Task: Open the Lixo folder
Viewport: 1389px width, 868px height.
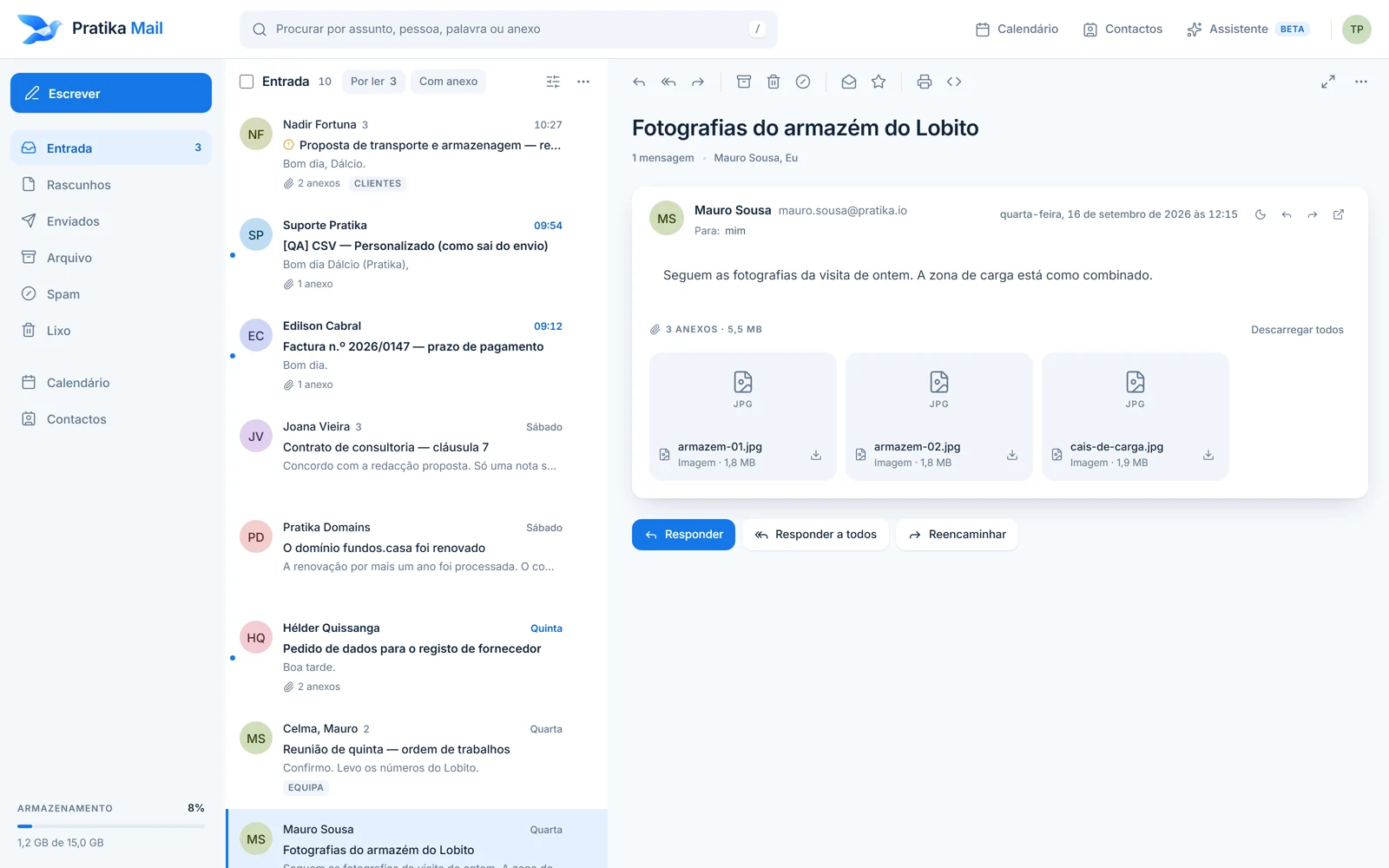Action: point(111,331)
